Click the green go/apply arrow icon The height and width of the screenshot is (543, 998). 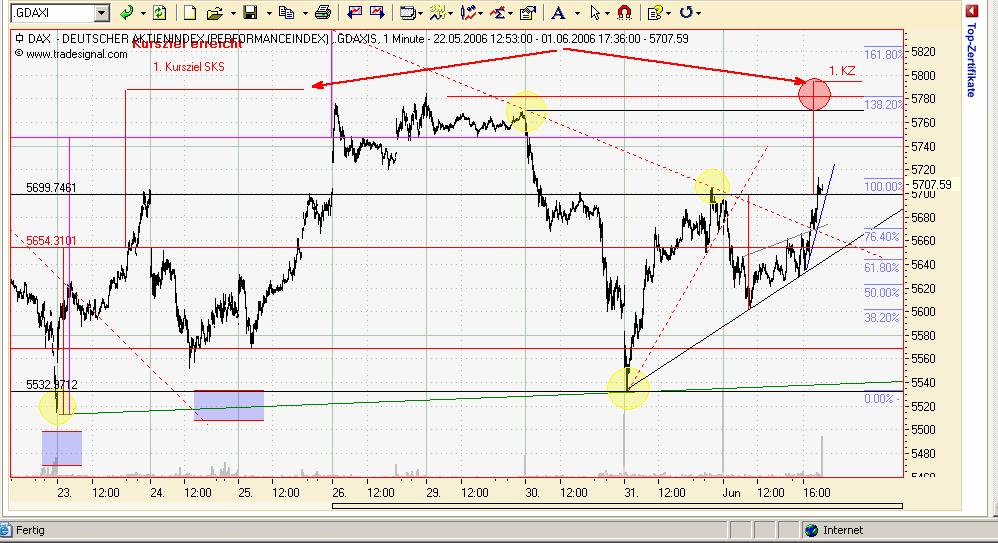click(127, 12)
